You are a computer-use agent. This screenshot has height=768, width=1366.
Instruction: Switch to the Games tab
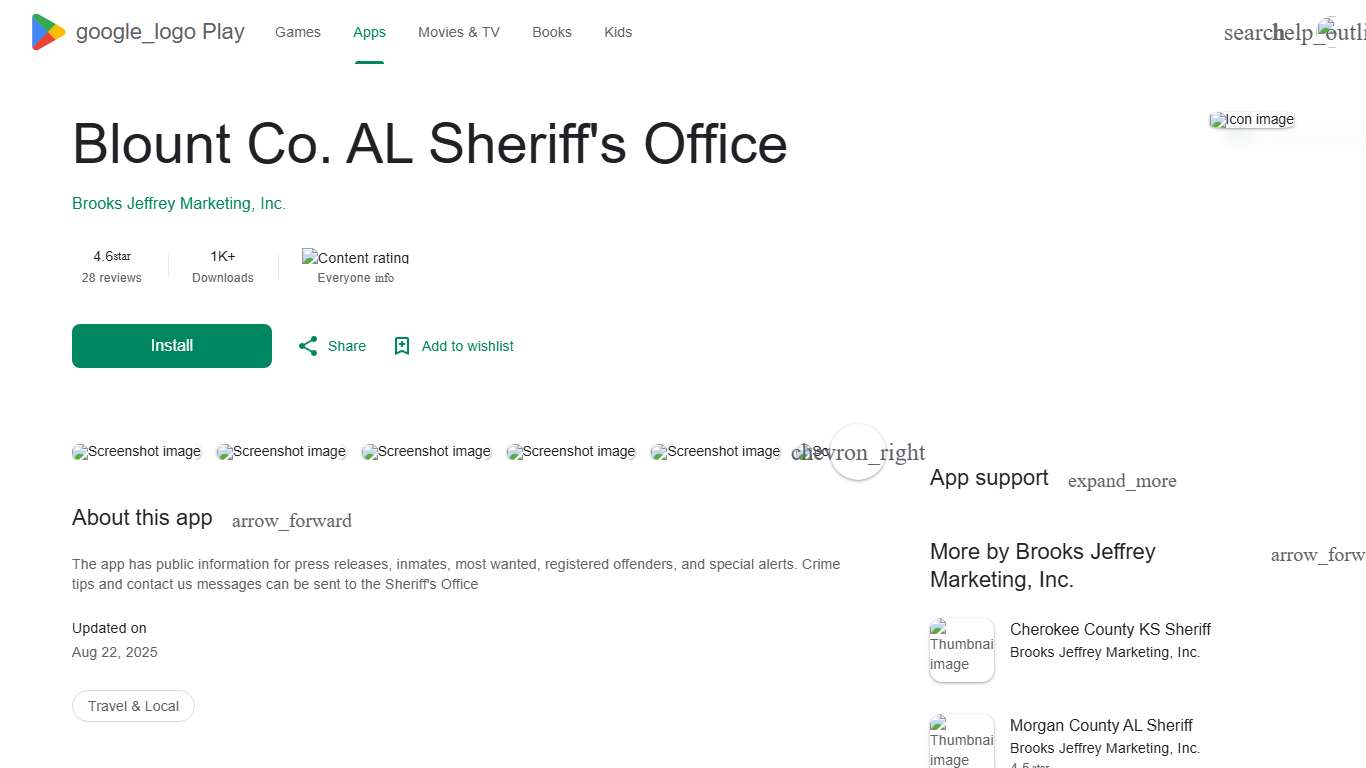point(297,32)
